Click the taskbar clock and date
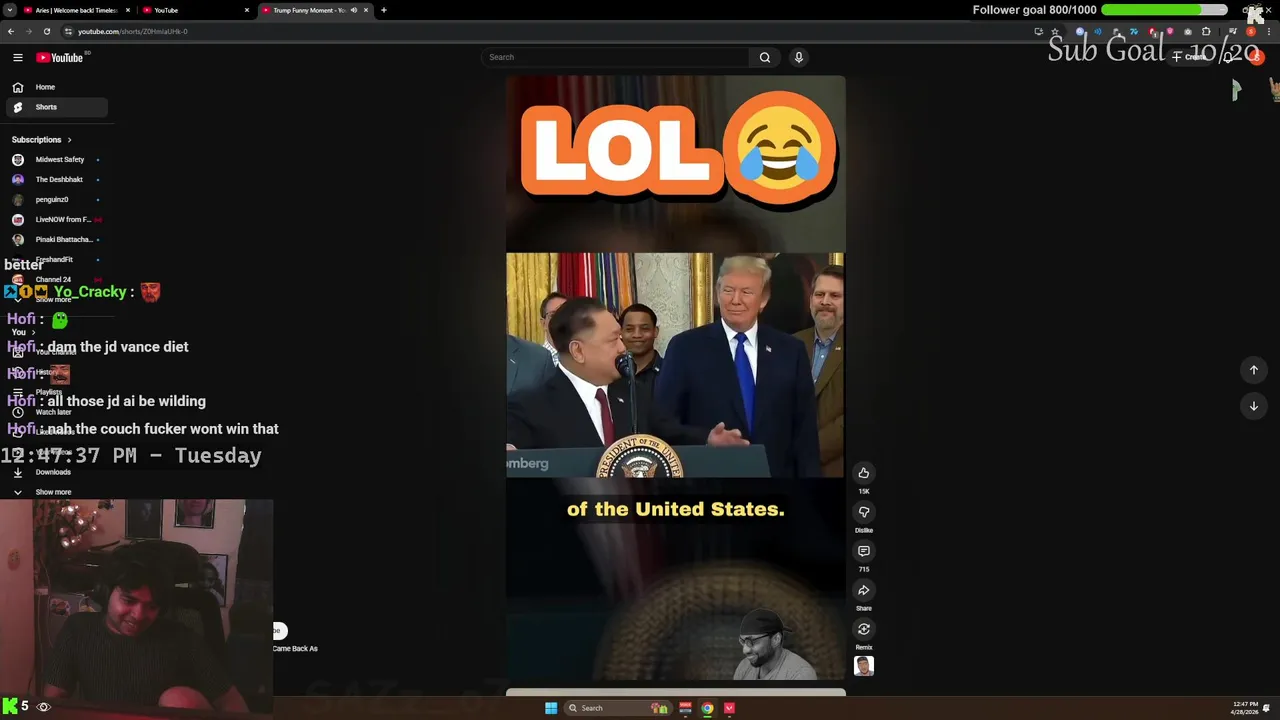Screen dimensions: 1280x720 pyautogui.click(x=1246, y=708)
